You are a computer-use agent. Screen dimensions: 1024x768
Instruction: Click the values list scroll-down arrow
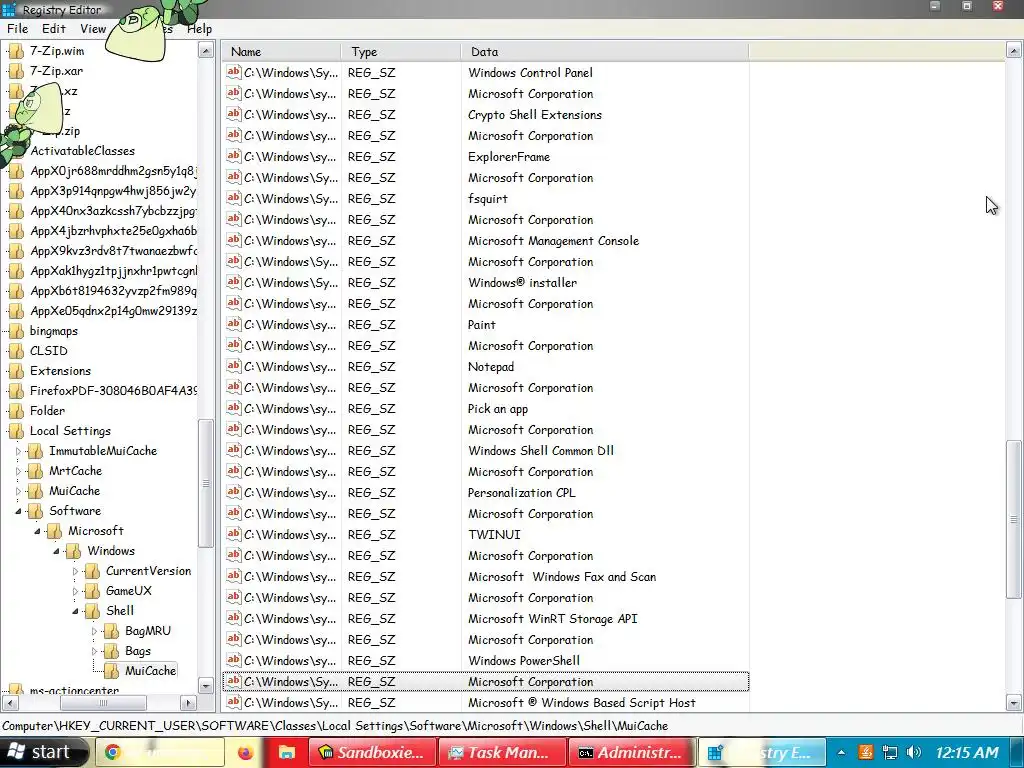tap(1014, 703)
